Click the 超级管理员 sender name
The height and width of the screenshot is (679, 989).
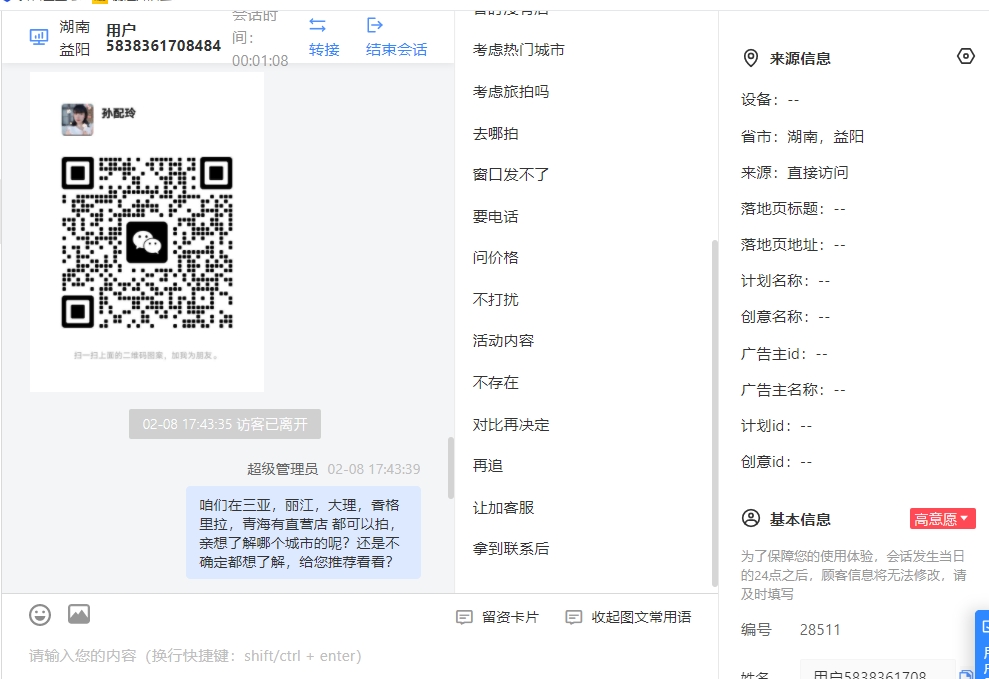pos(282,469)
